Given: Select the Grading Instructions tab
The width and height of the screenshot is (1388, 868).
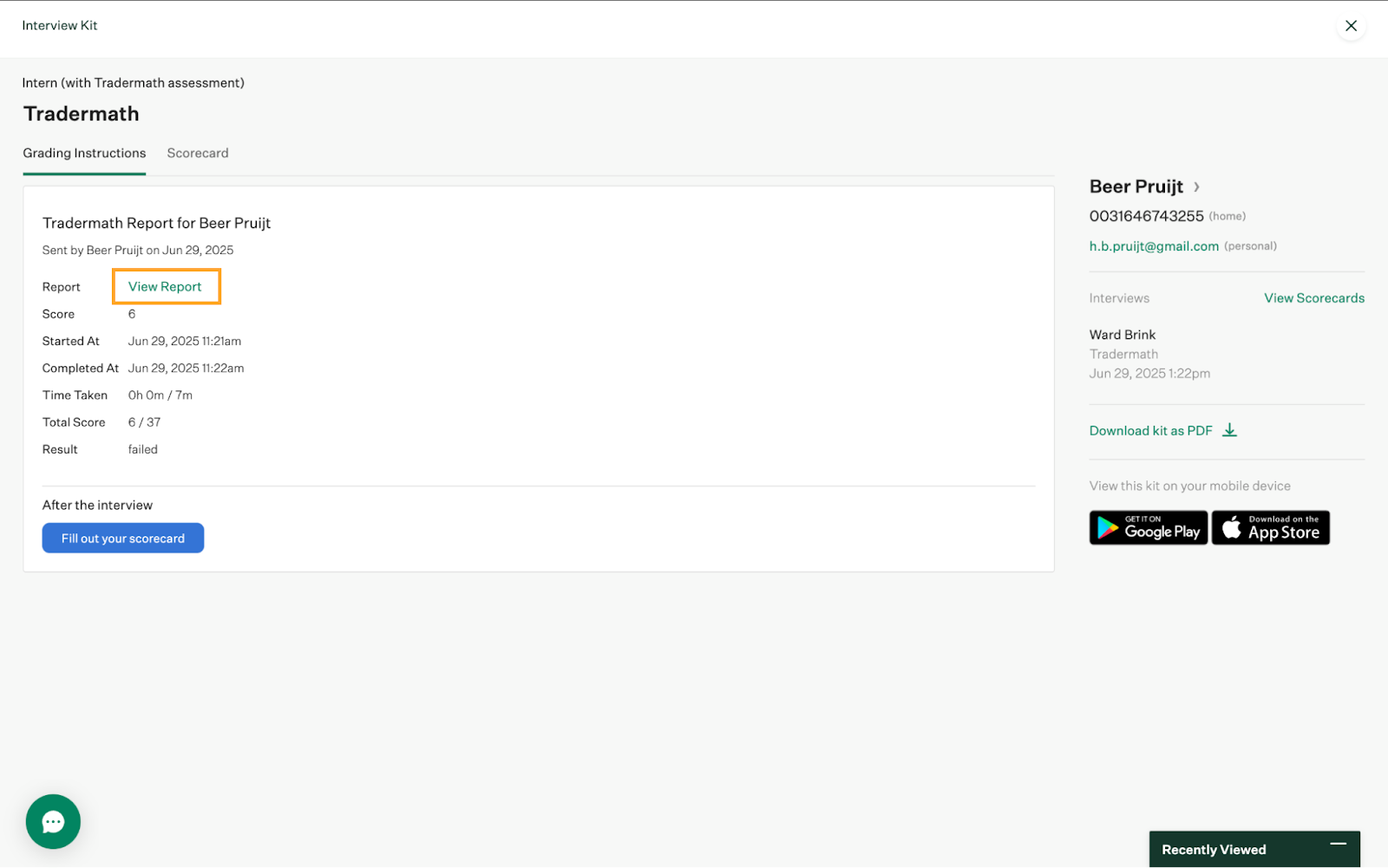Looking at the screenshot, I should coord(84,153).
